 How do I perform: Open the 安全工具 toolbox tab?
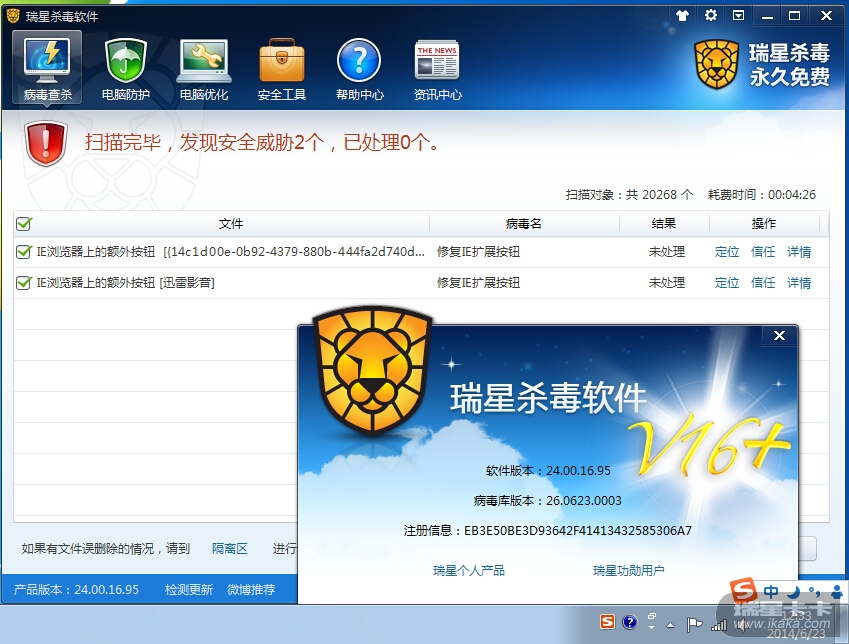point(282,69)
